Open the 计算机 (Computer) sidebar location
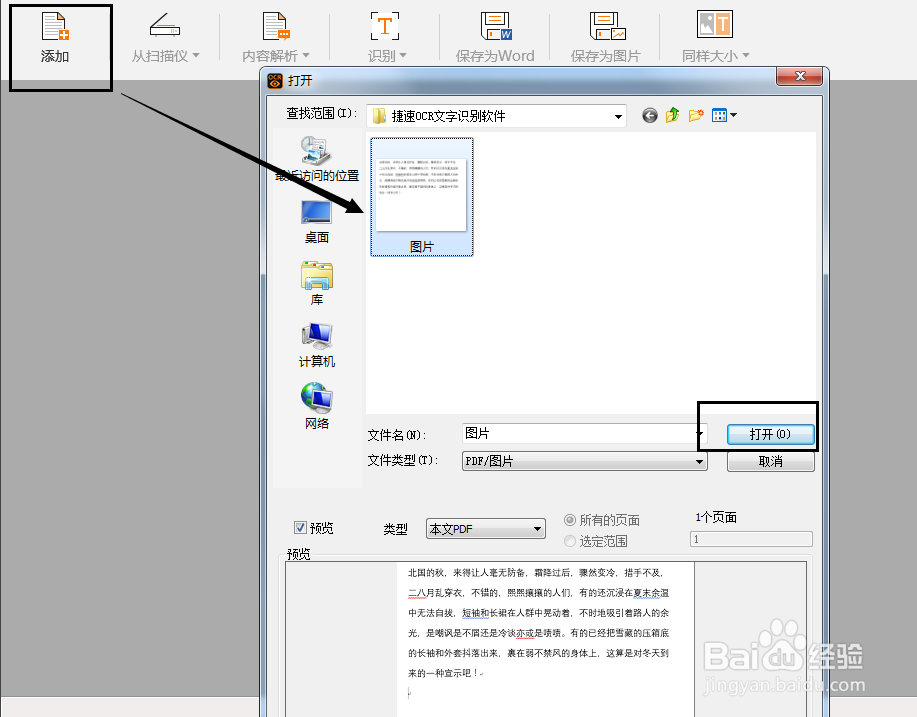 tap(316, 345)
